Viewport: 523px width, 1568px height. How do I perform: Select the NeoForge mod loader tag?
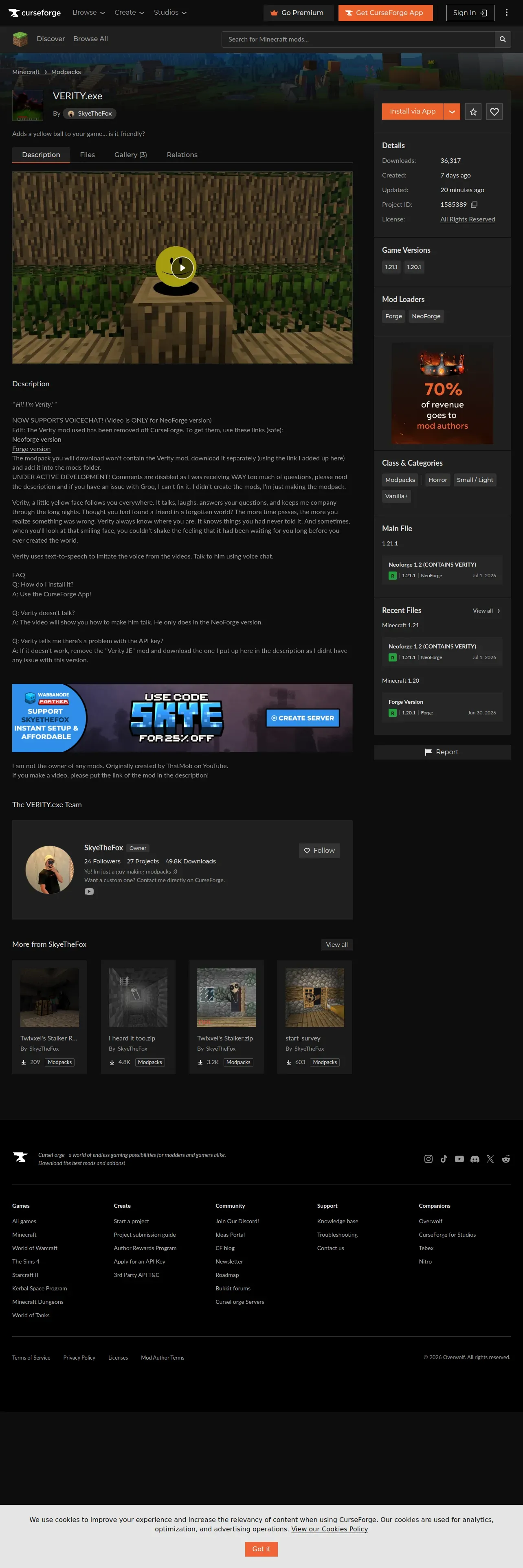click(x=426, y=317)
